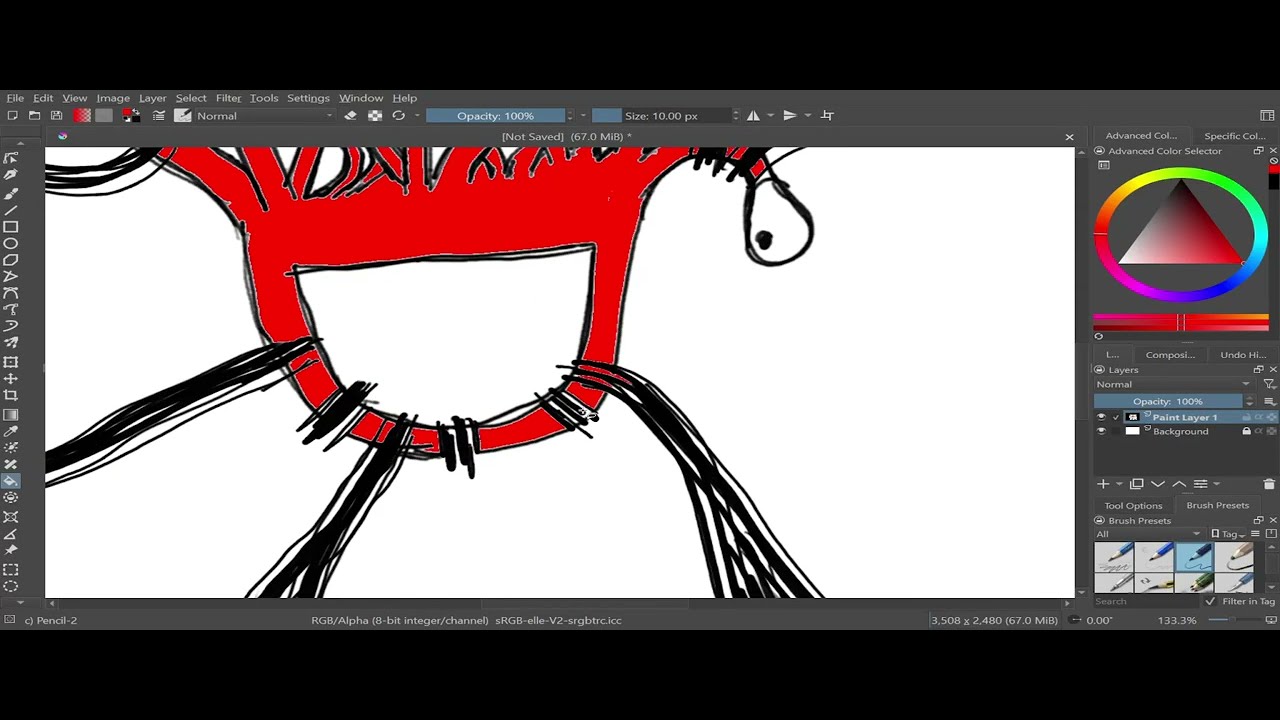Select the Line tool
The width and height of the screenshot is (1280, 720).
(x=11, y=209)
